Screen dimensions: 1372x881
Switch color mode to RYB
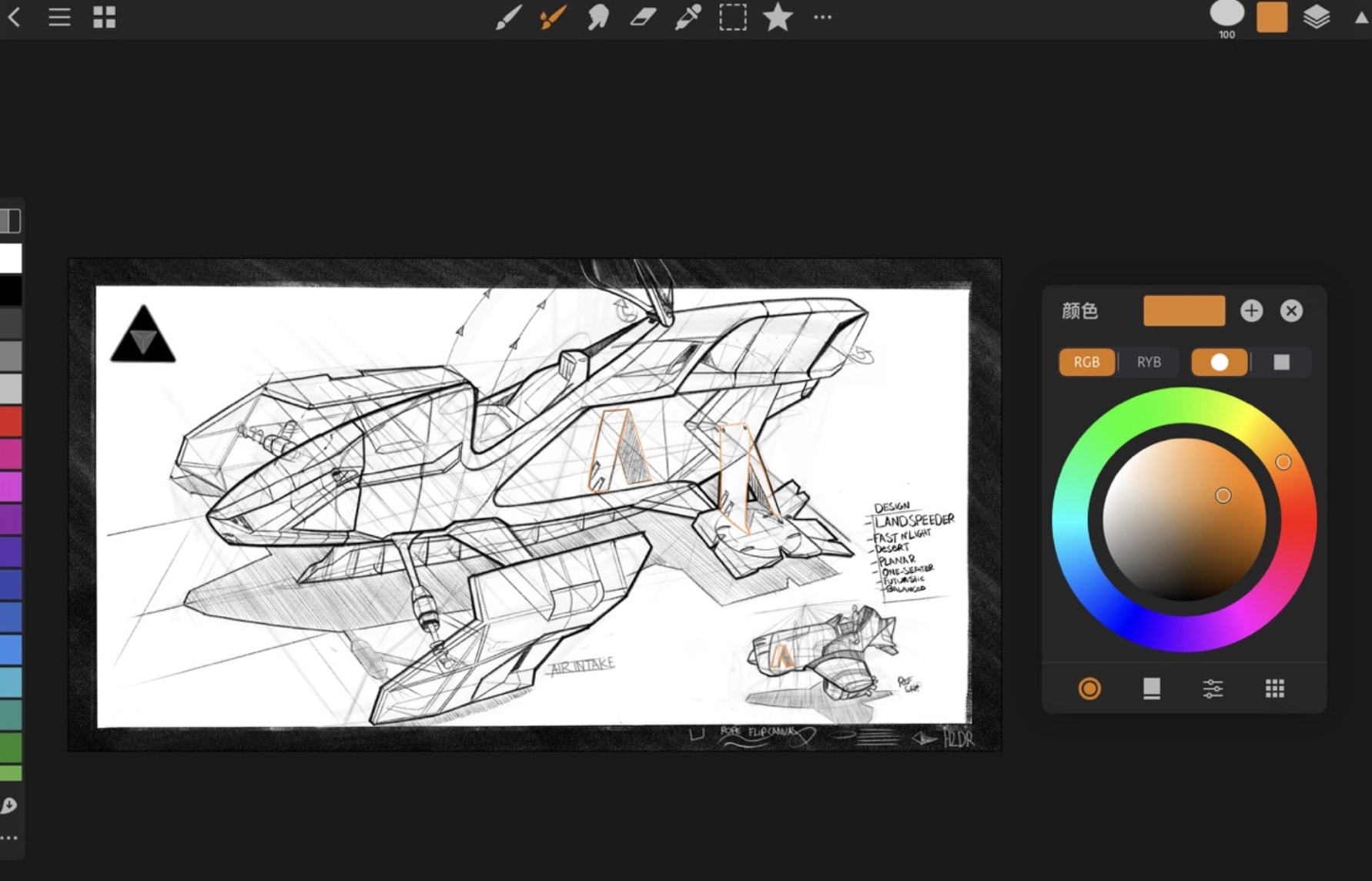pyautogui.click(x=1149, y=362)
